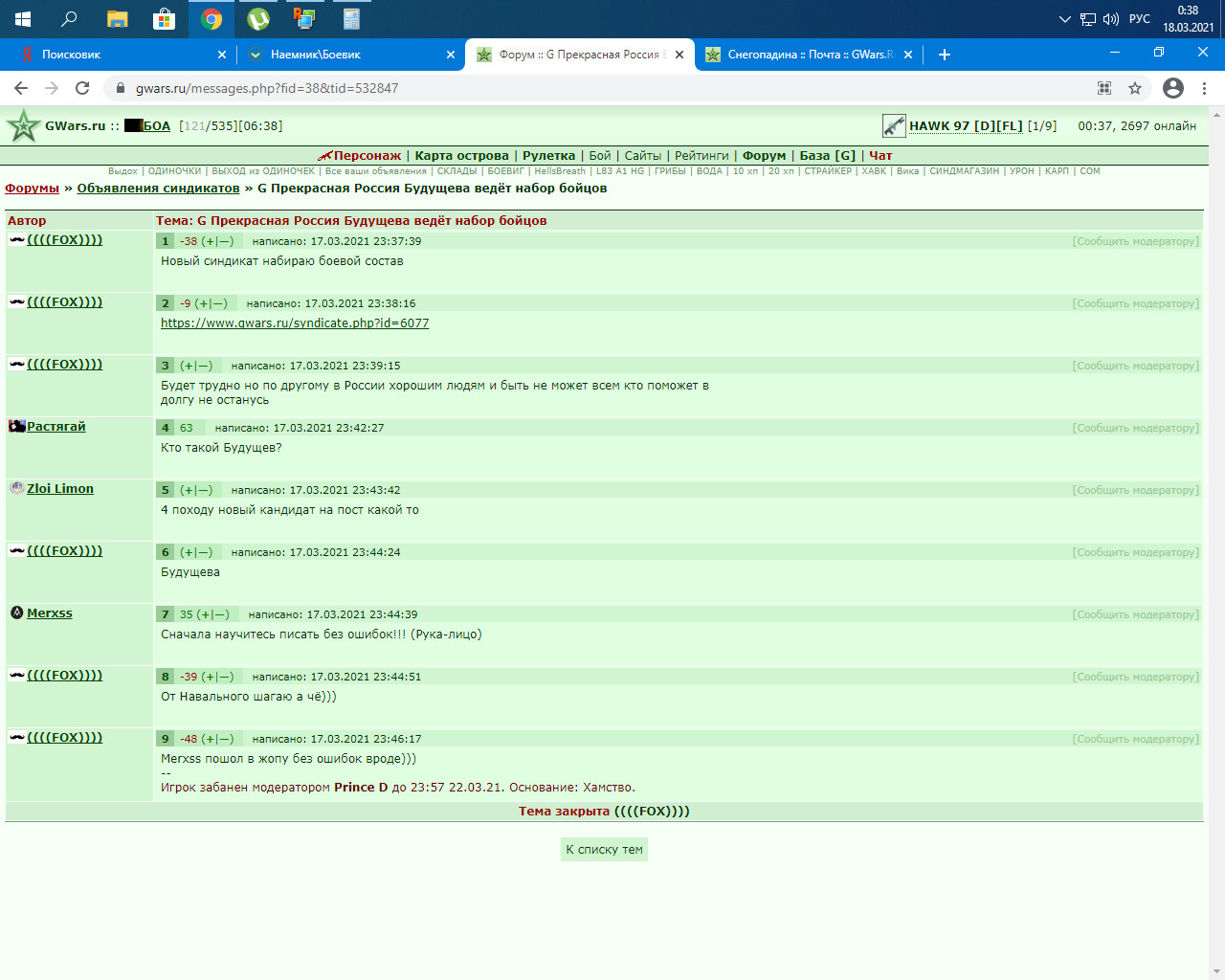Open Merxss author profile link
Viewport: 1225px width, 980px height.
tap(50, 613)
